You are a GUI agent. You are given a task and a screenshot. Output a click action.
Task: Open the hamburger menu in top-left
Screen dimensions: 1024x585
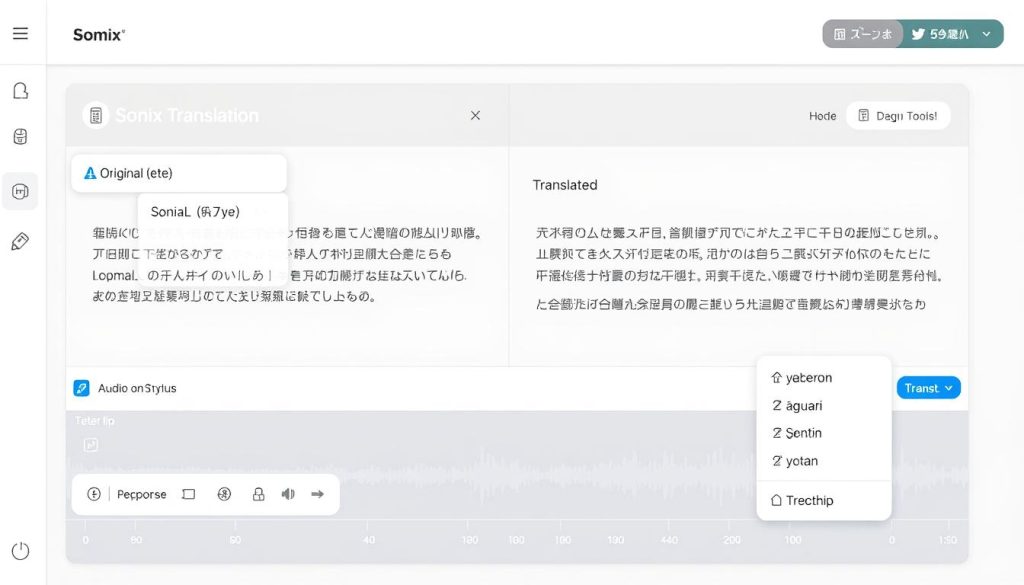[x=20, y=33]
